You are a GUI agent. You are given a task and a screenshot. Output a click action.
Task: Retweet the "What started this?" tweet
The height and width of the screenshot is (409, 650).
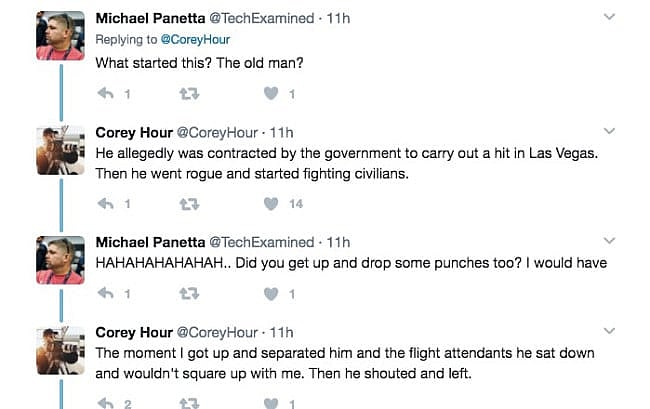187,95
